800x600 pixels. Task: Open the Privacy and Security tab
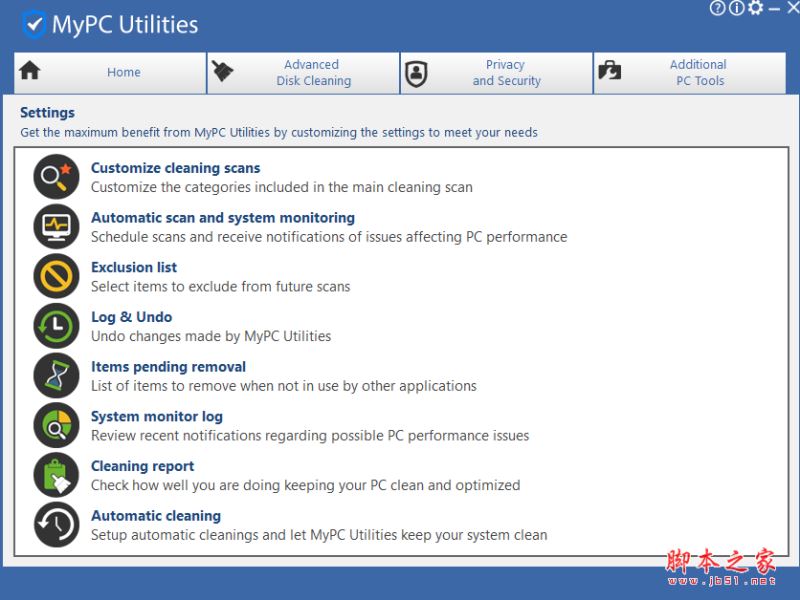[x=497, y=72]
